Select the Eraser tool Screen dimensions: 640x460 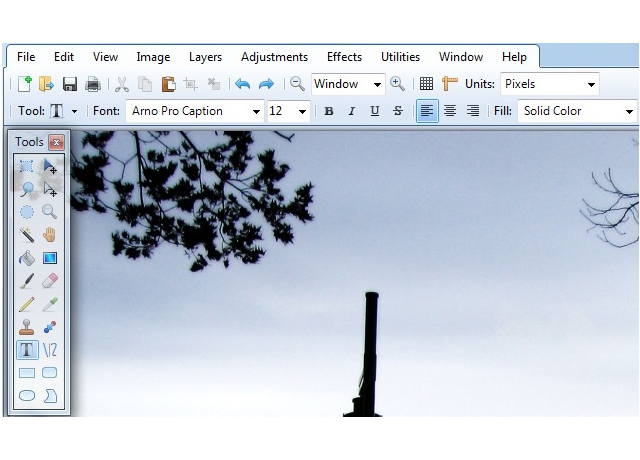50,281
